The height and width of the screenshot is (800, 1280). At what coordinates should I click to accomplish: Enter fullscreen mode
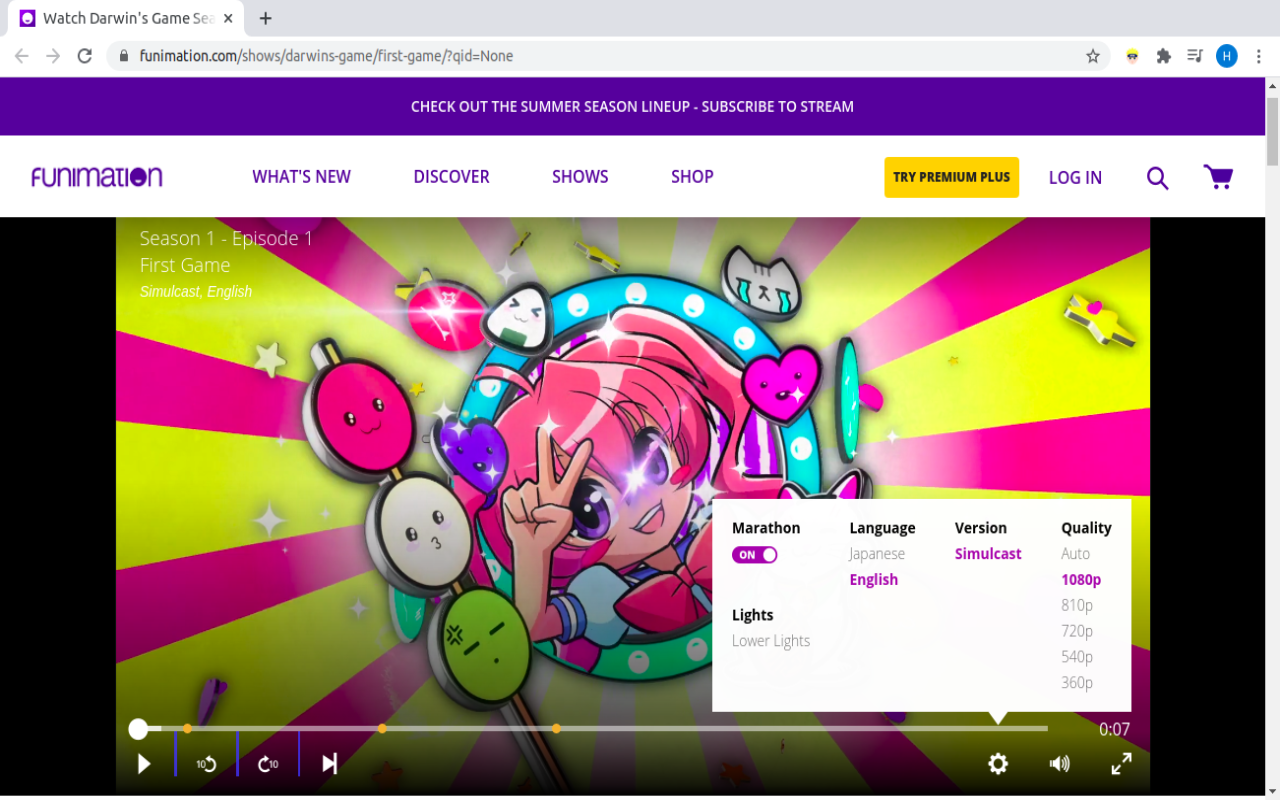pos(1121,763)
